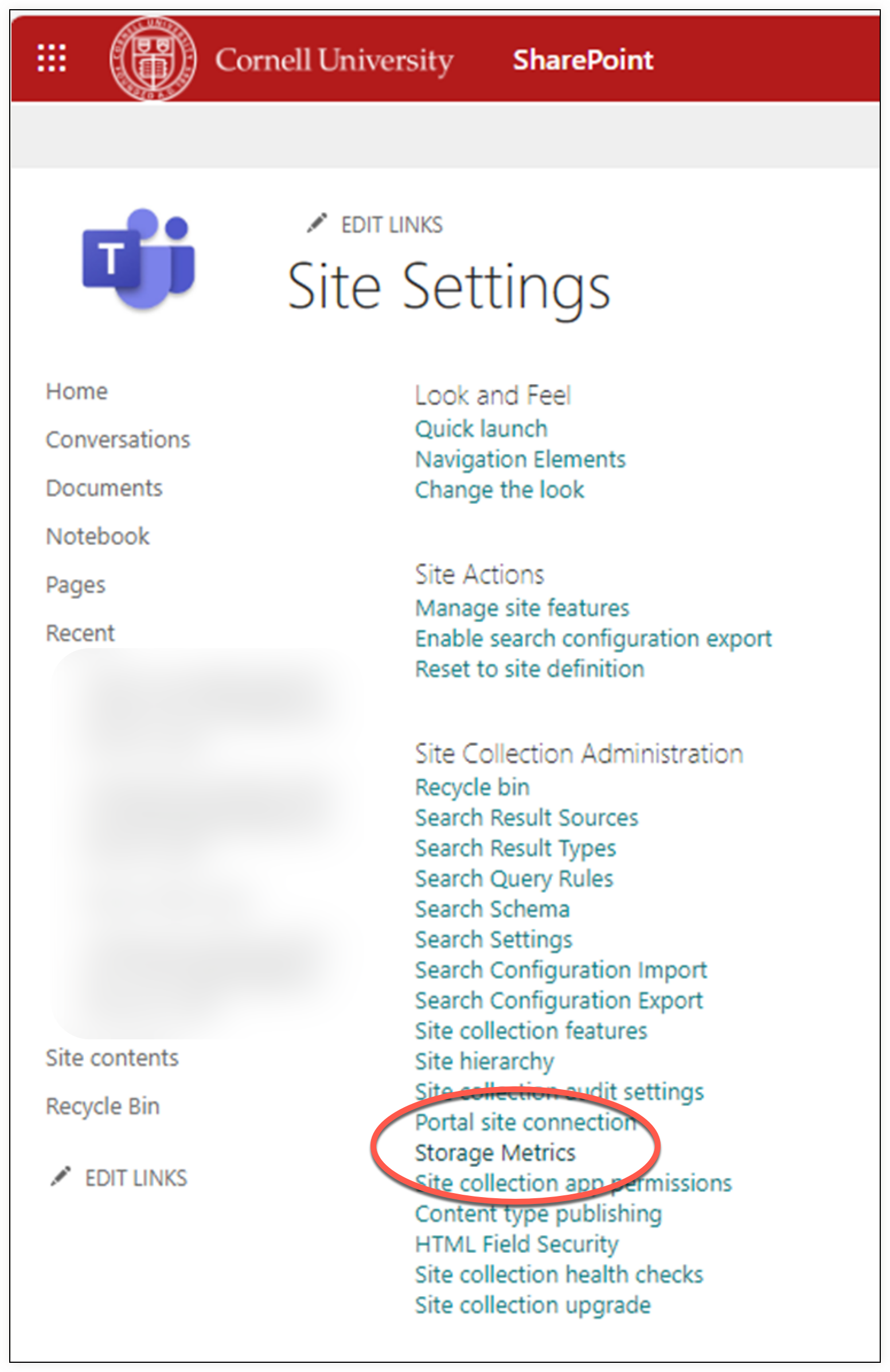The image size is (890, 1372).
Task: Open Manage site features
Action: click(522, 608)
